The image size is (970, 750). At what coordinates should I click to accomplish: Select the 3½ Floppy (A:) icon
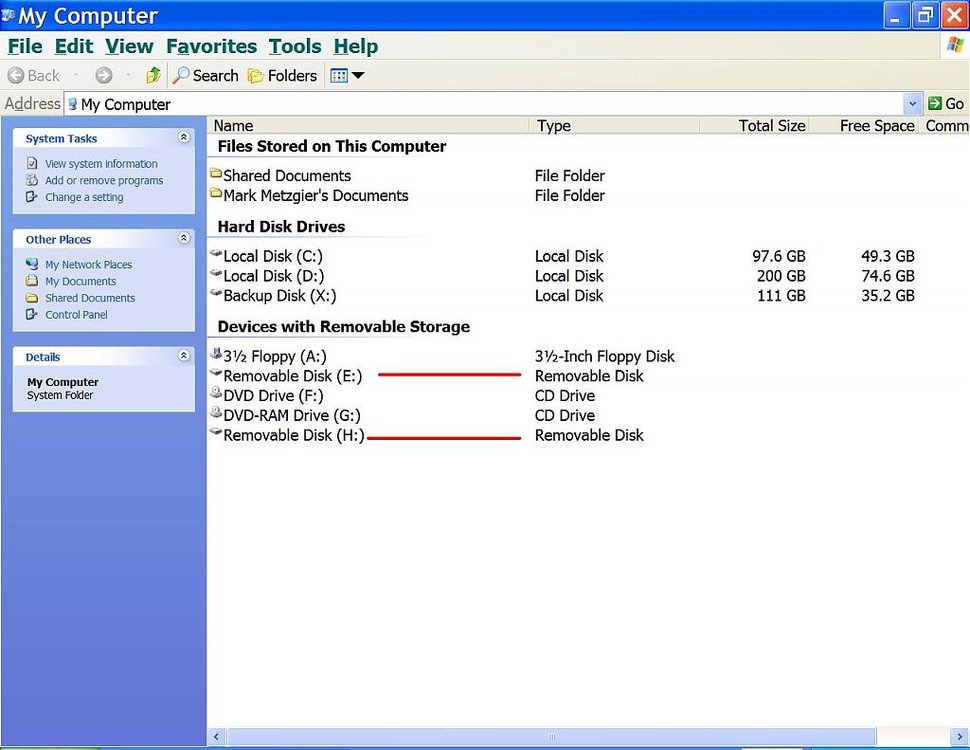tap(216, 354)
